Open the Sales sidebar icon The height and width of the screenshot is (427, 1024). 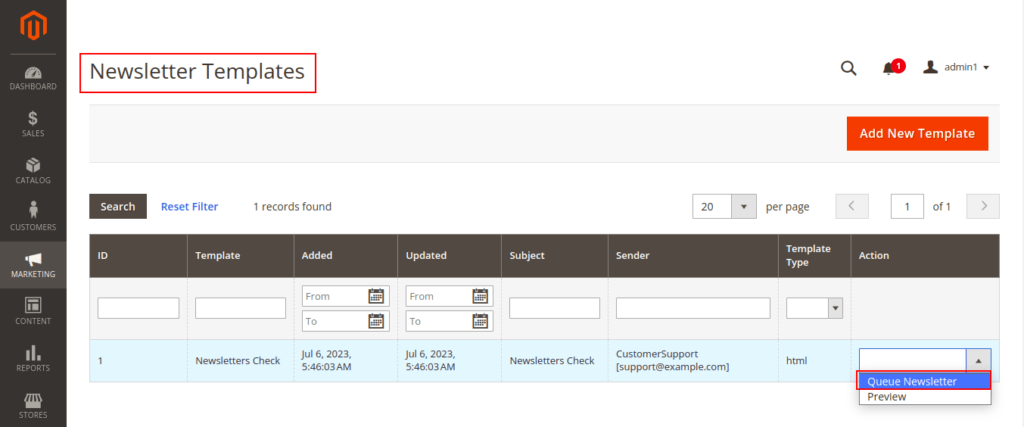[33, 124]
